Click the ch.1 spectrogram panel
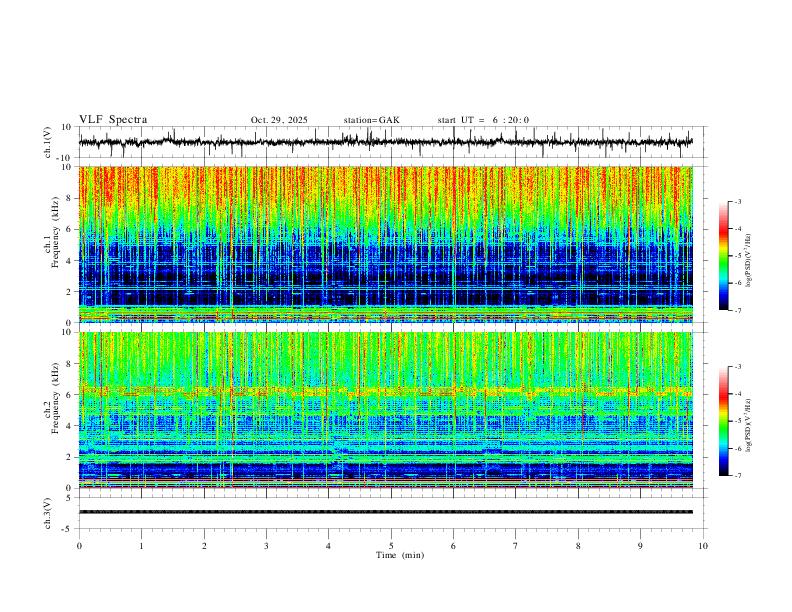 (385, 244)
